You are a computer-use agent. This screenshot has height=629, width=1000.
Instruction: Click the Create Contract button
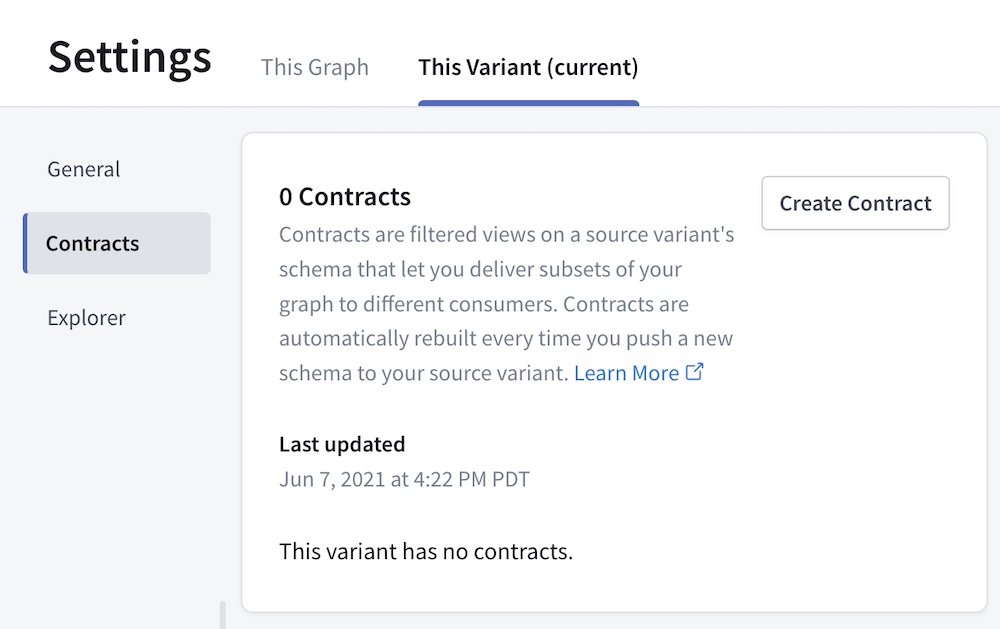(x=855, y=203)
